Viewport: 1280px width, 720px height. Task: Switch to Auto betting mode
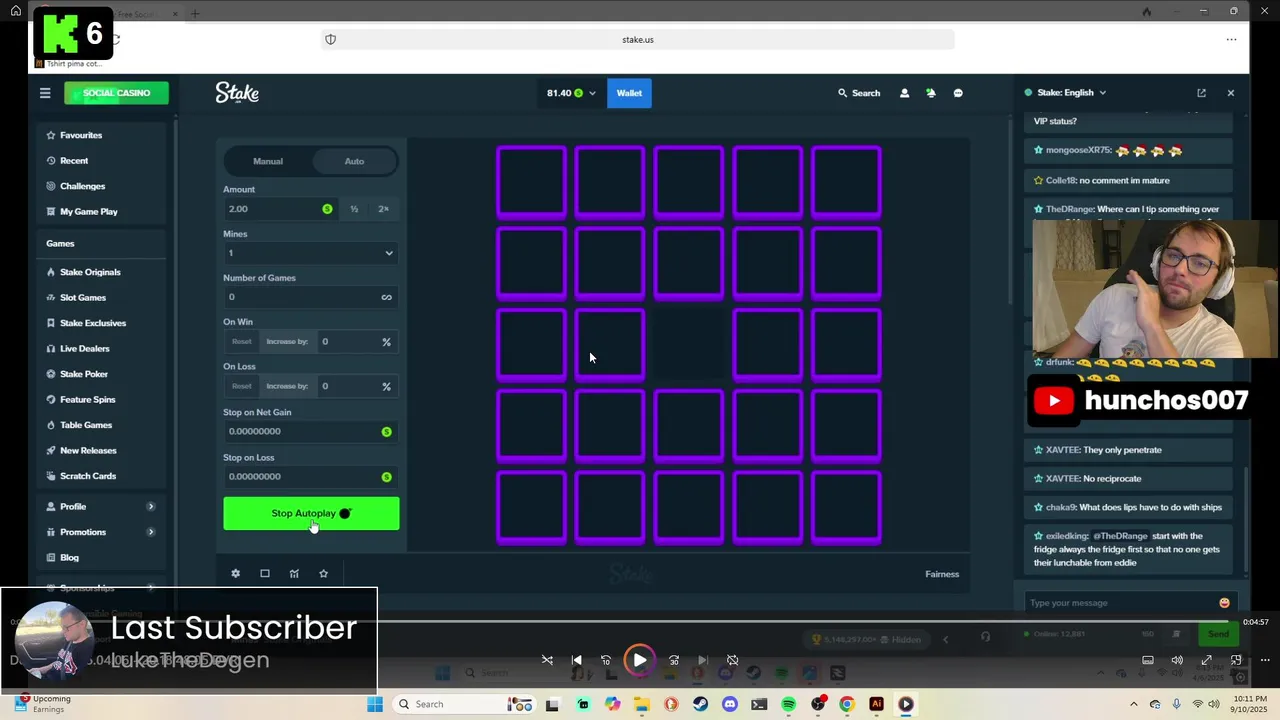coord(355,161)
